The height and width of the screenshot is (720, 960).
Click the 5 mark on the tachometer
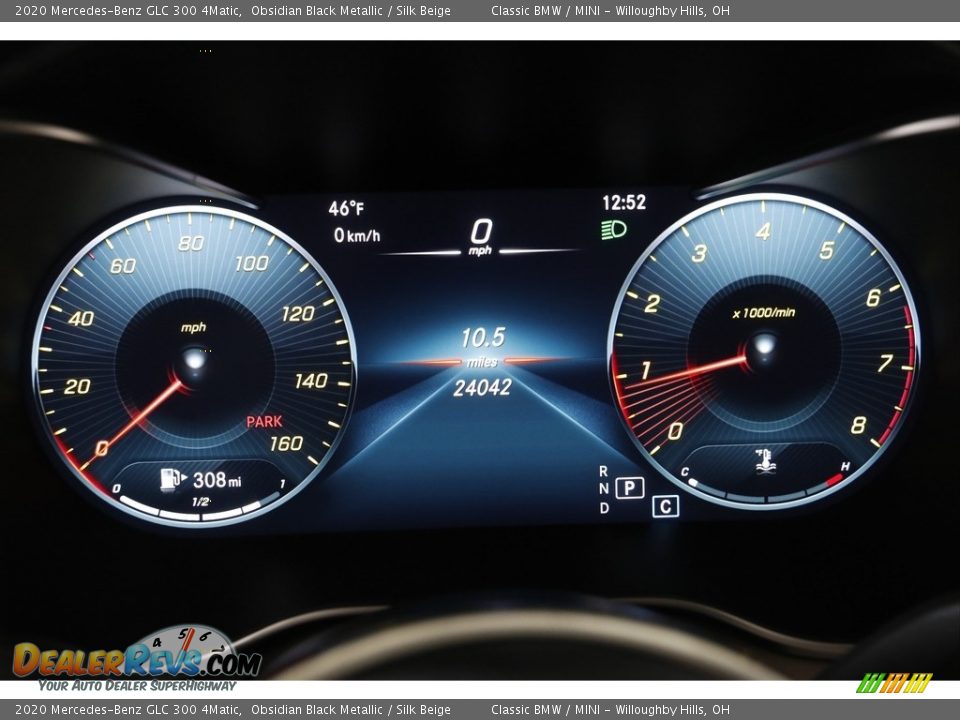pyautogui.click(x=827, y=250)
